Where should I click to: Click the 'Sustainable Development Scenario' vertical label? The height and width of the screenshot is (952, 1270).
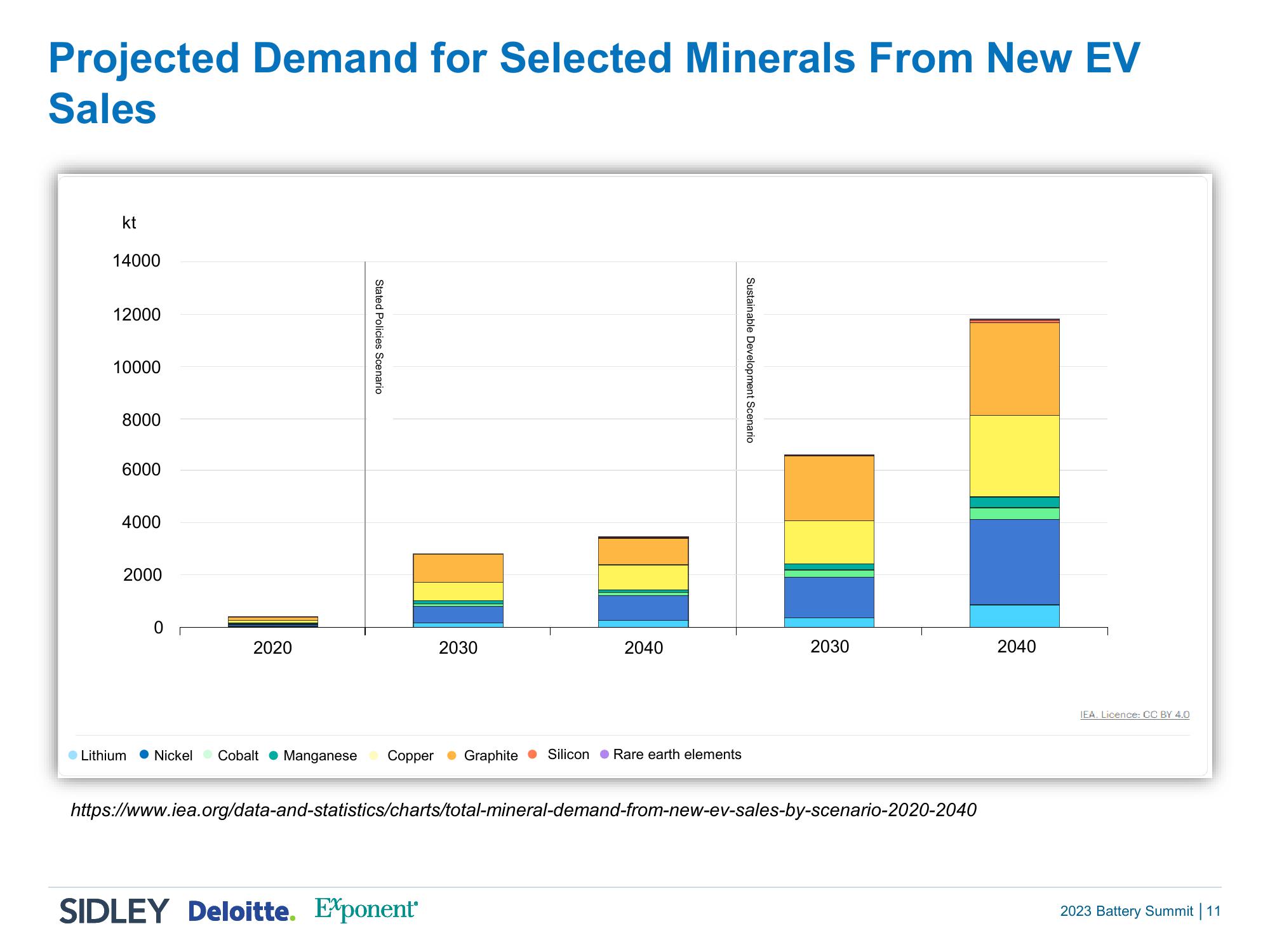pos(750,360)
